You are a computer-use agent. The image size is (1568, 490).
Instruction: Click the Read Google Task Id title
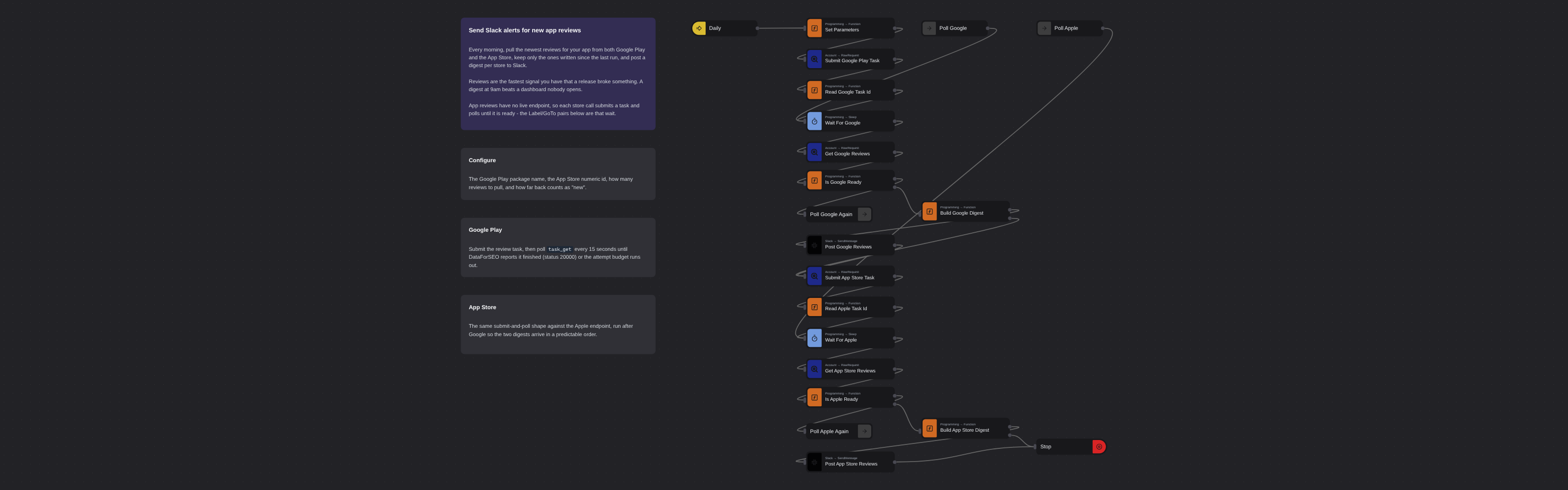tap(847, 92)
